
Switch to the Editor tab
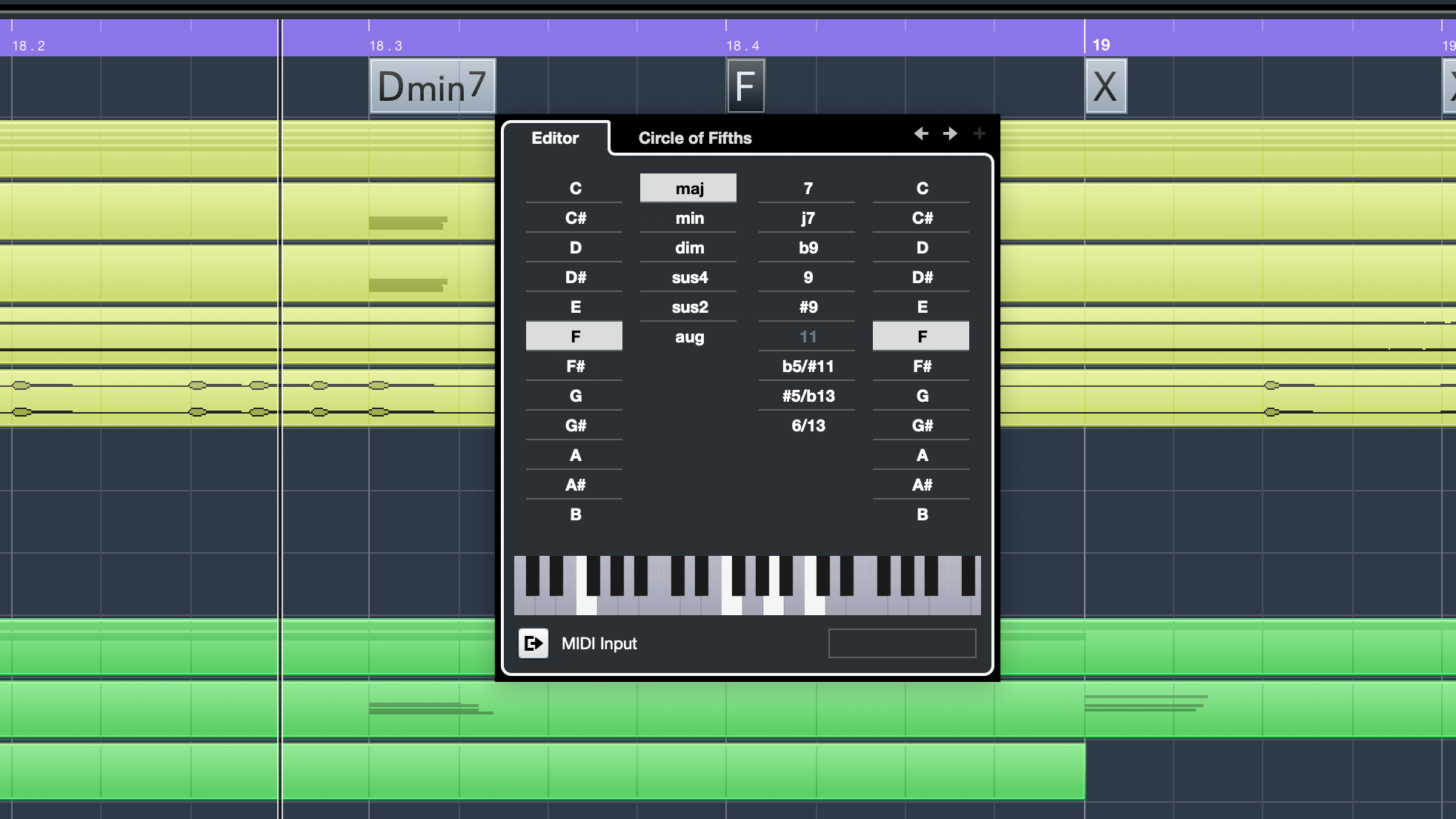point(555,138)
